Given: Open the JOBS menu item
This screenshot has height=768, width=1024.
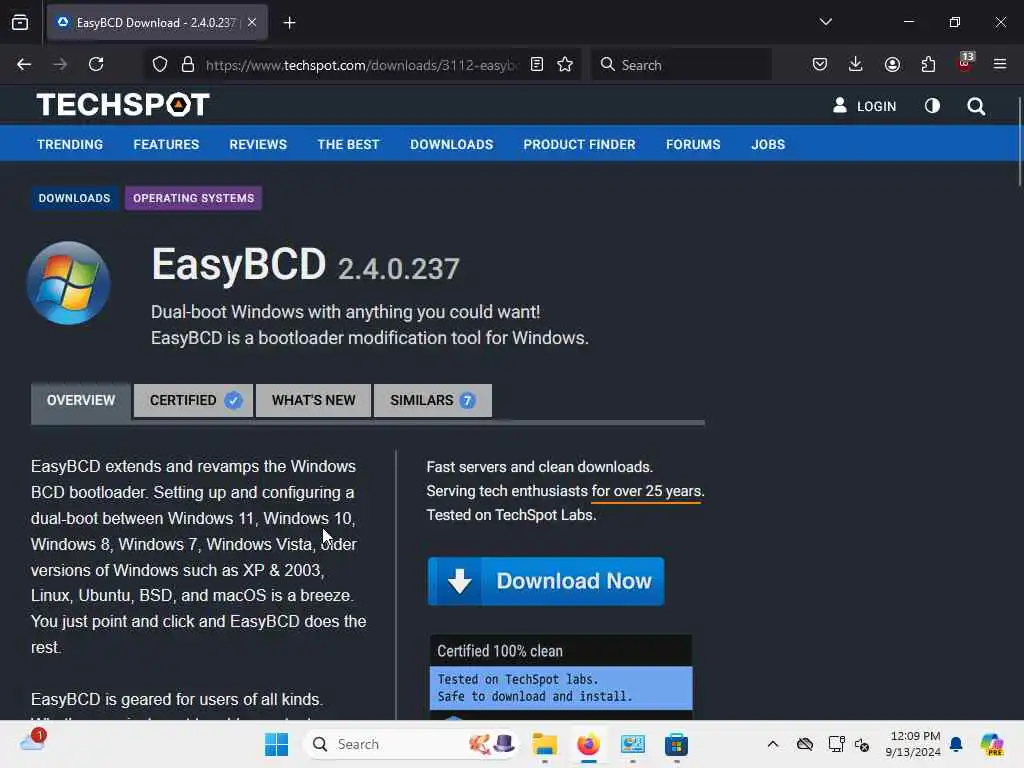Looking at the screenshot, I should click(768, 144).
